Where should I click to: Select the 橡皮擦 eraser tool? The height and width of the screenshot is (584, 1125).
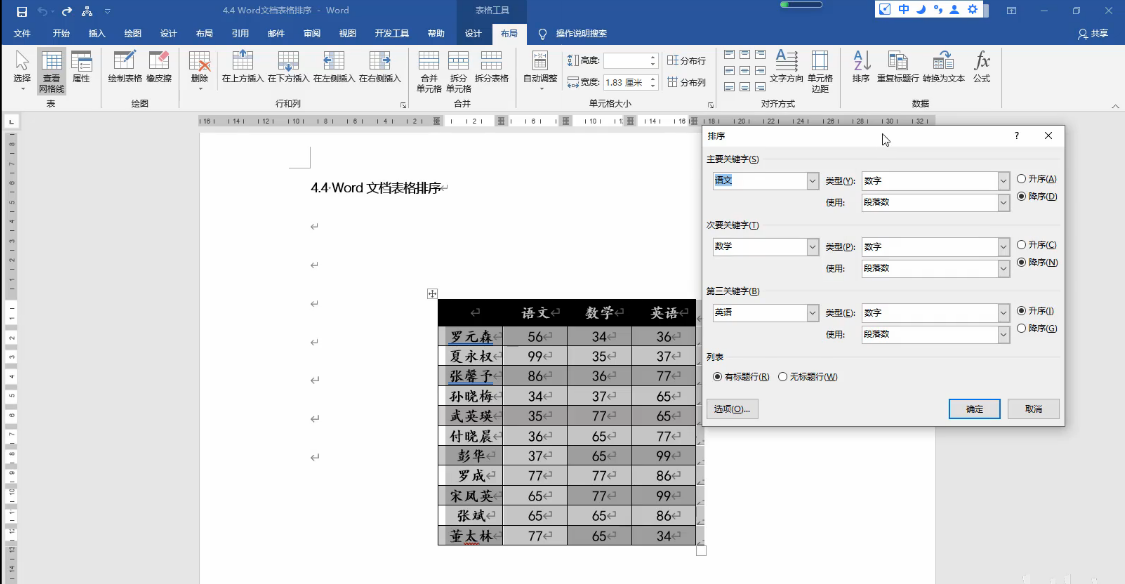pos(159,67)
